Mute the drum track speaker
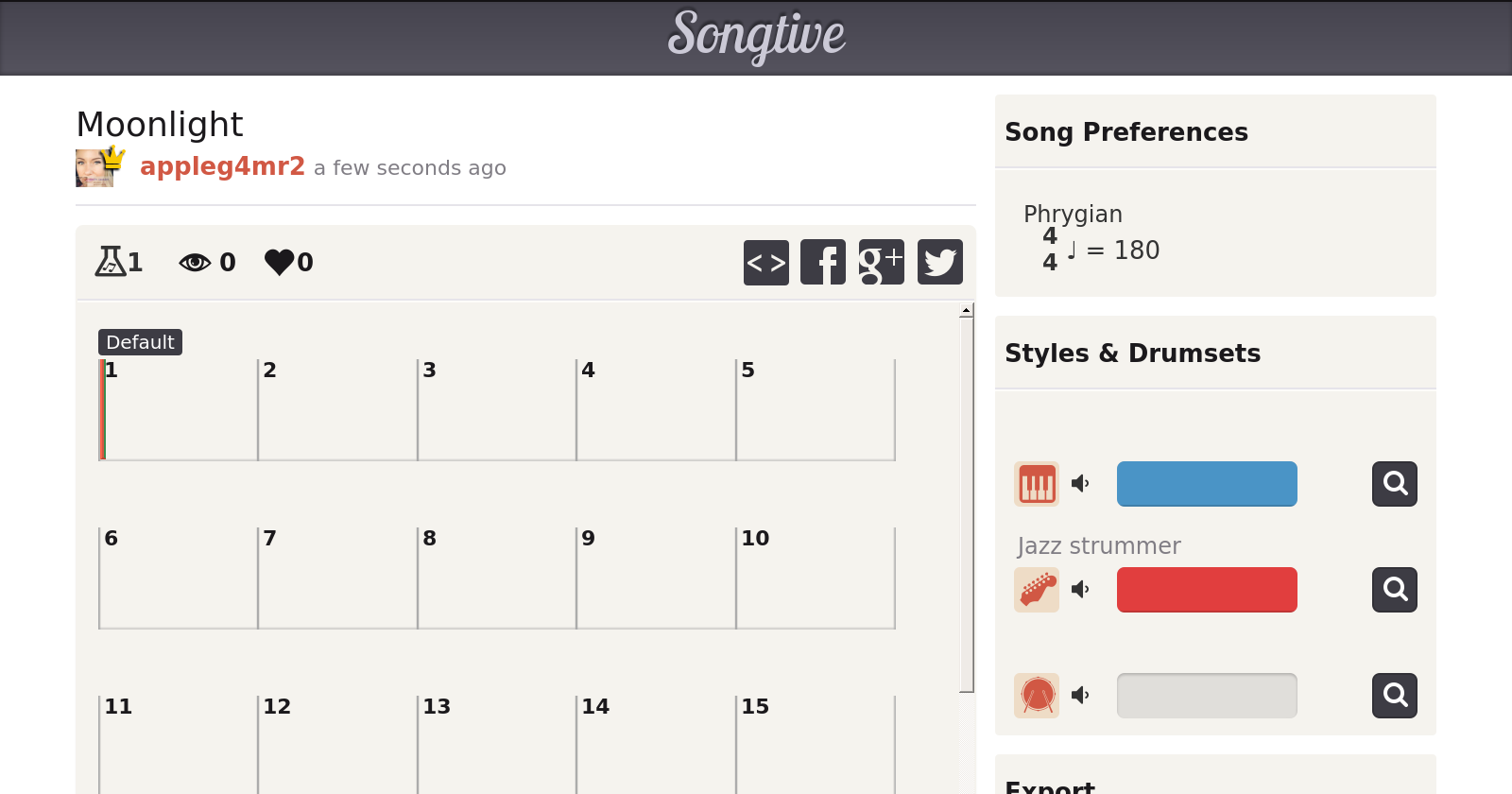Image resolution: width=1512 pixels, height=794 pixels. [1080, 696]
